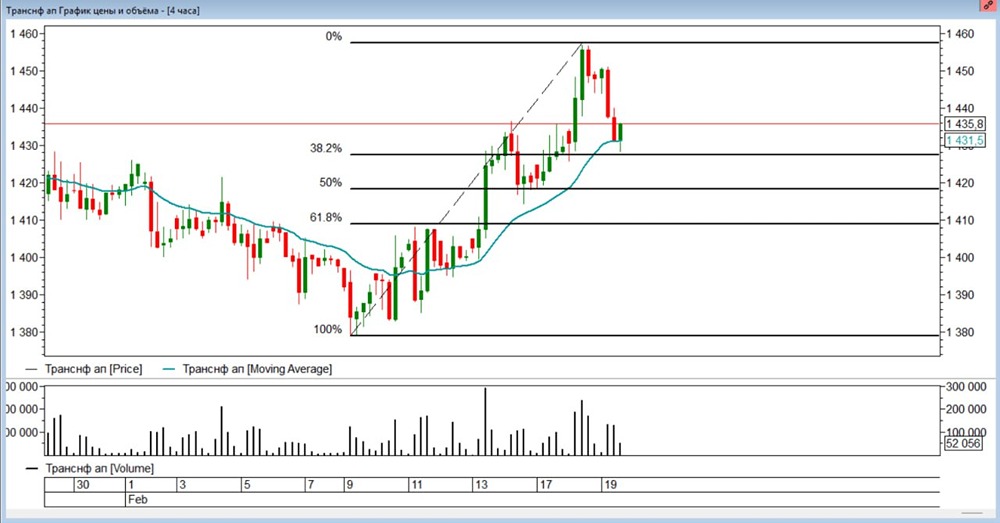Click the 1 410 label on right price axis
The height and width of the screenshot is (523, 1000).
pyautogui.click(x=960, y=221)
